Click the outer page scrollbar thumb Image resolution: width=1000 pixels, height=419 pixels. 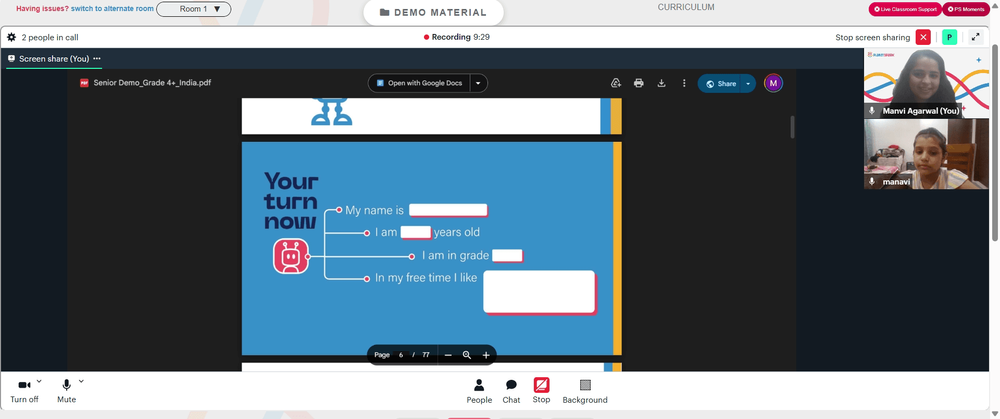coord(995,142)
